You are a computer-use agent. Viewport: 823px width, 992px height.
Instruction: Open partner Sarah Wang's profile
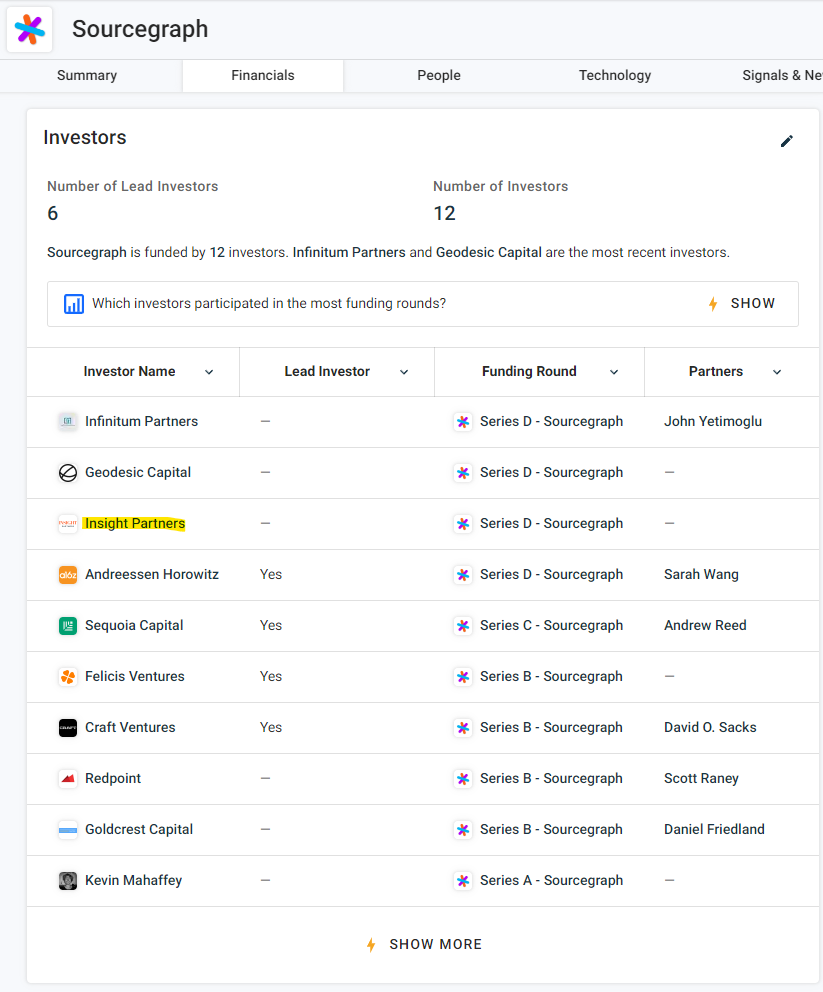coord(702,574)
